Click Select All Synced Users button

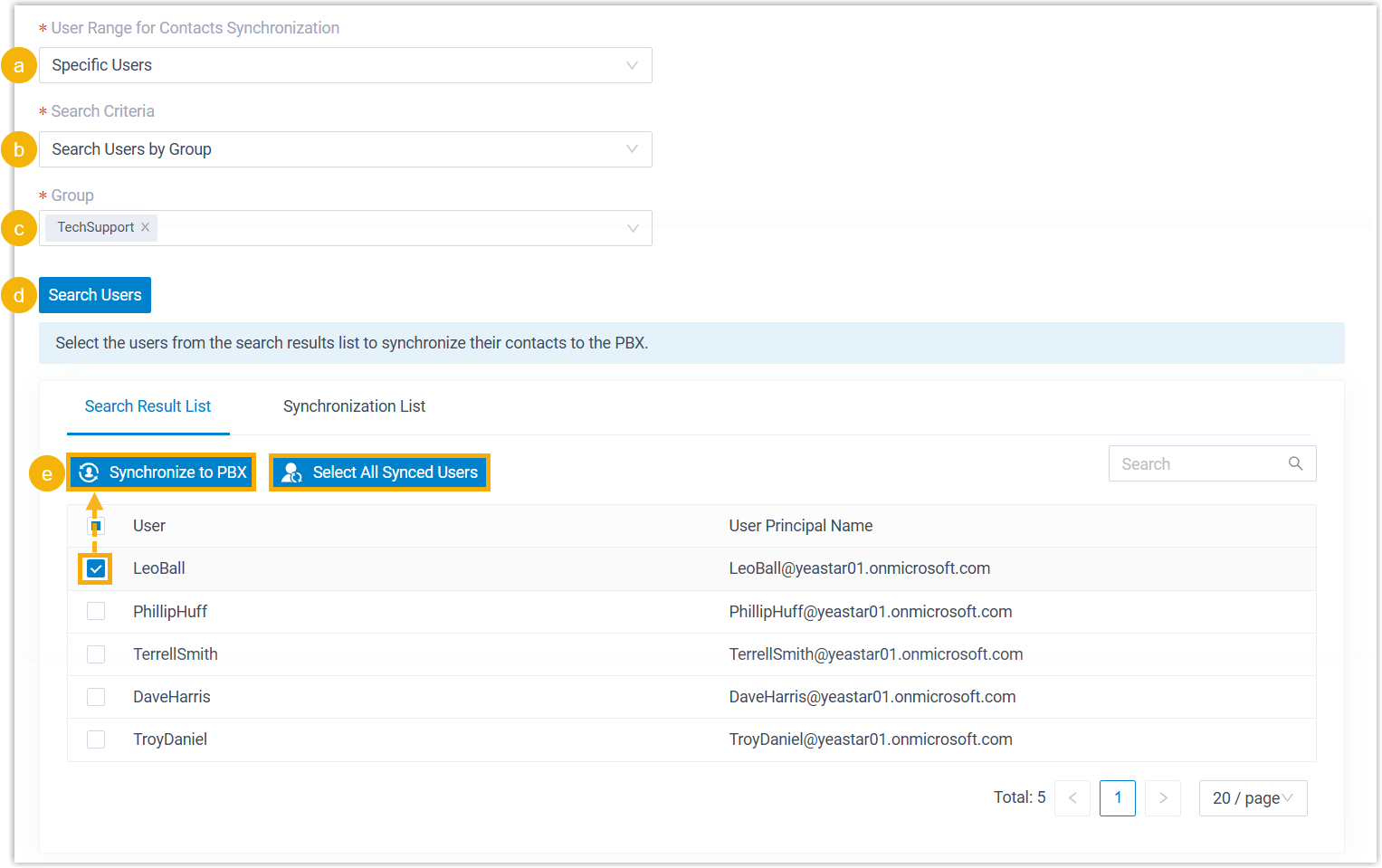[380, 472]
